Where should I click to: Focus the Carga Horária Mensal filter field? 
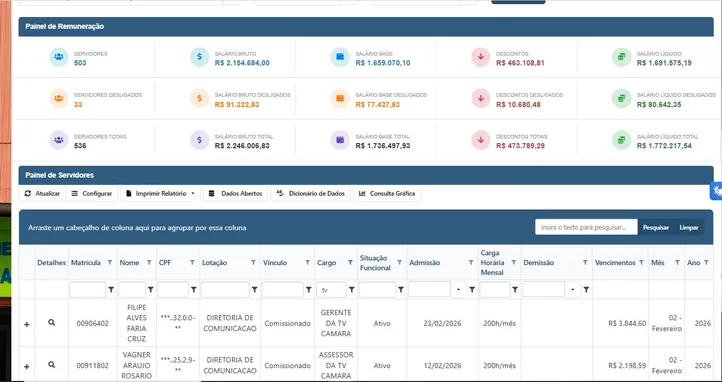coord(495,289)
